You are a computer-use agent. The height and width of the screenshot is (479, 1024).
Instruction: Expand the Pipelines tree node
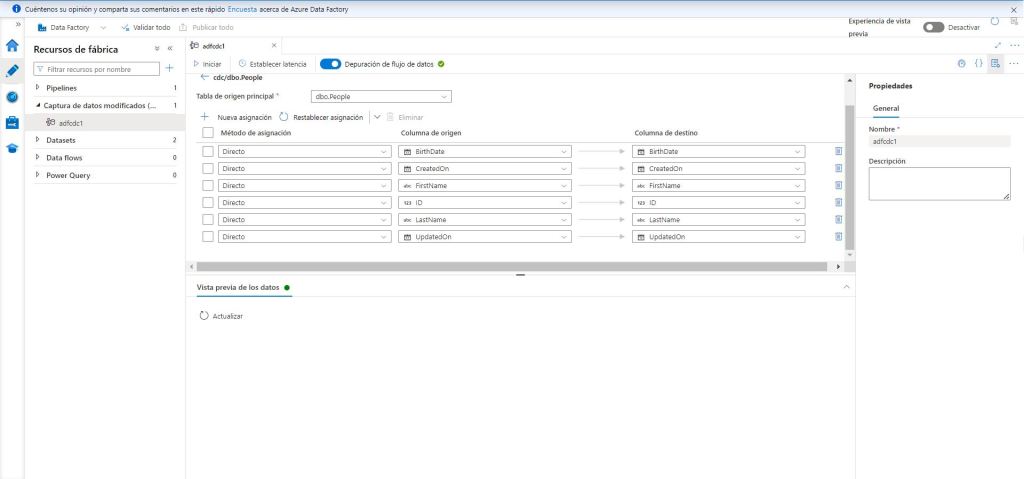[38, 88]
